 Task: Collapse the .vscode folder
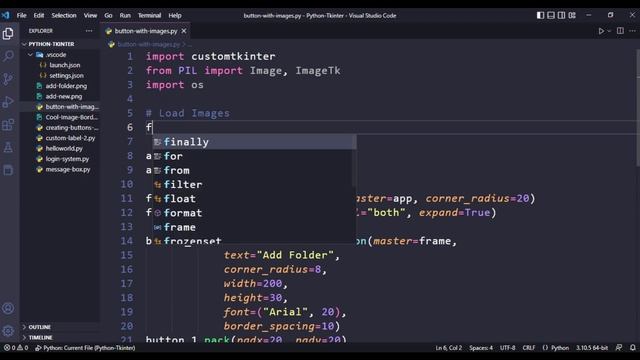(x=60, y=55)
